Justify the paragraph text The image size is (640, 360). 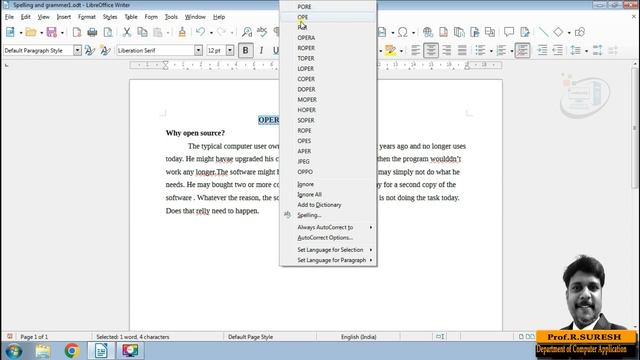click(462, 50)
